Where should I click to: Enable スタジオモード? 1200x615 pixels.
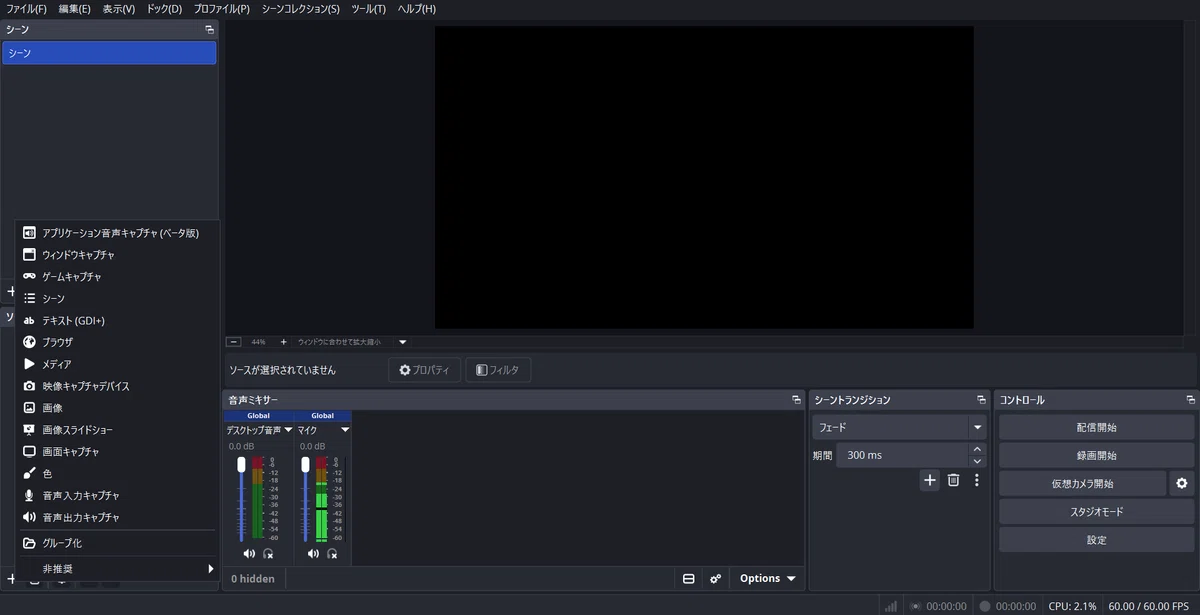(x=1097, y=511)
